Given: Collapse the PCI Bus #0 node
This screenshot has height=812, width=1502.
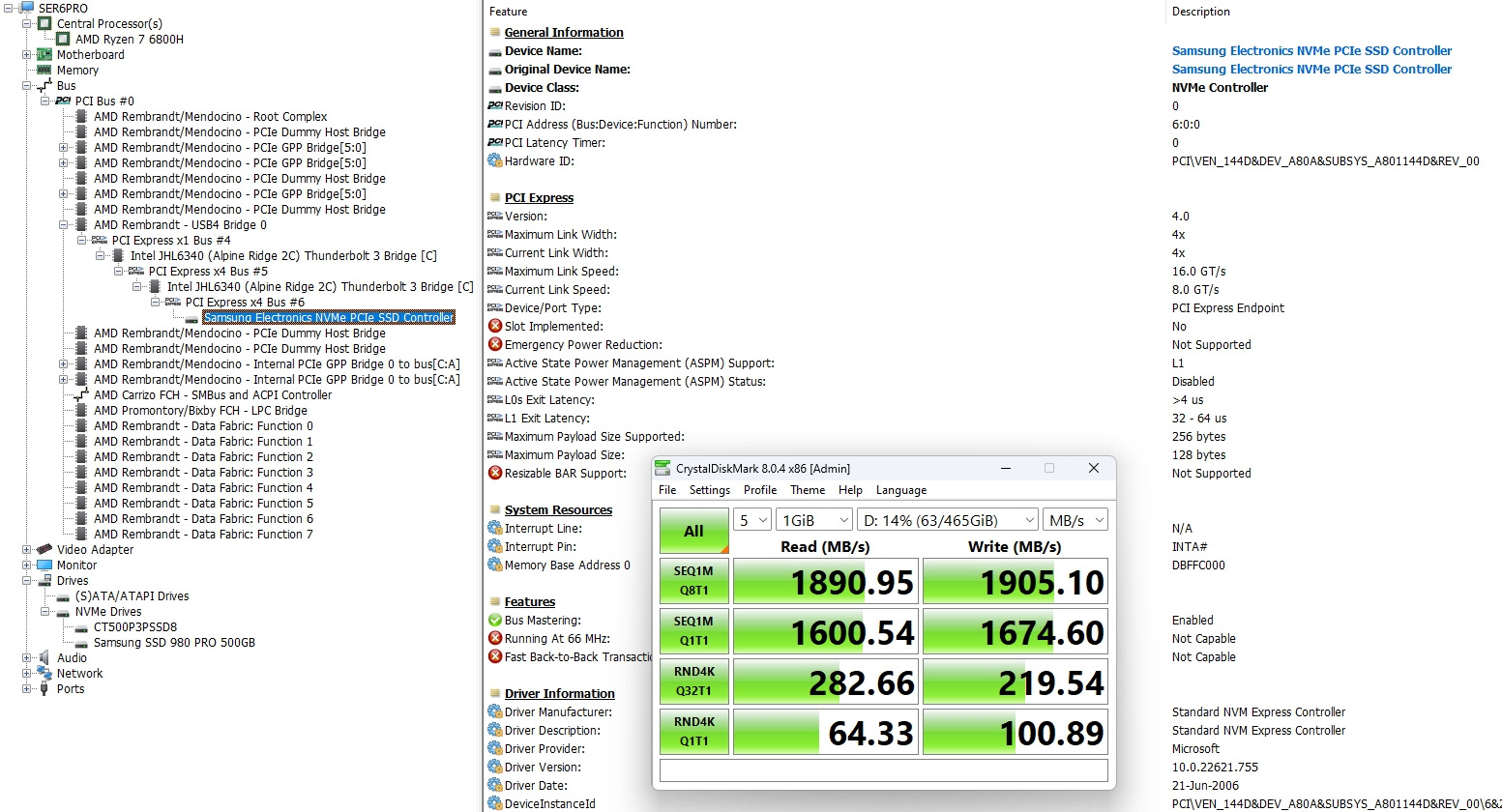Looking at the screenshot, I should click(45, 101).
